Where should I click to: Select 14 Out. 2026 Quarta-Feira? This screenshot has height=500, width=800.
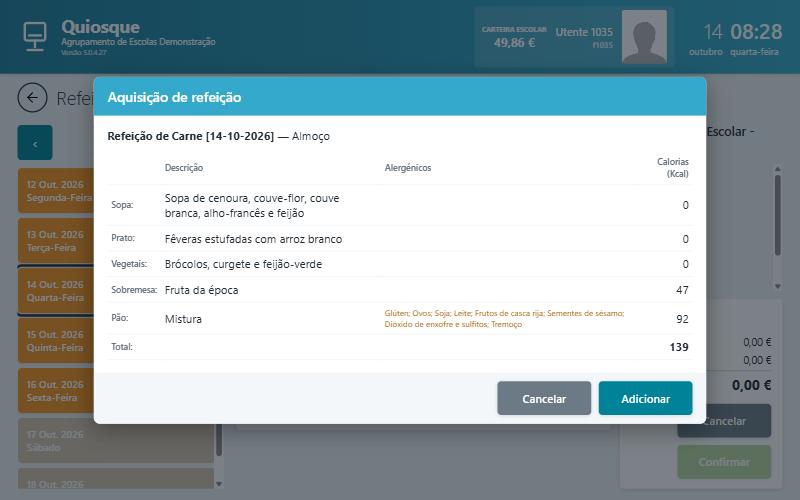tap(56, 291)
